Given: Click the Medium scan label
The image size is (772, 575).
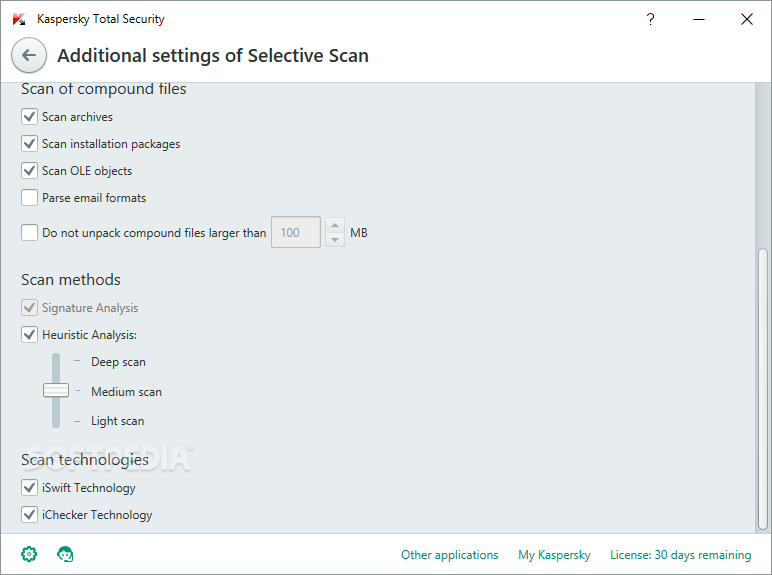Looking at the screenshot, I should pos(127,392).
